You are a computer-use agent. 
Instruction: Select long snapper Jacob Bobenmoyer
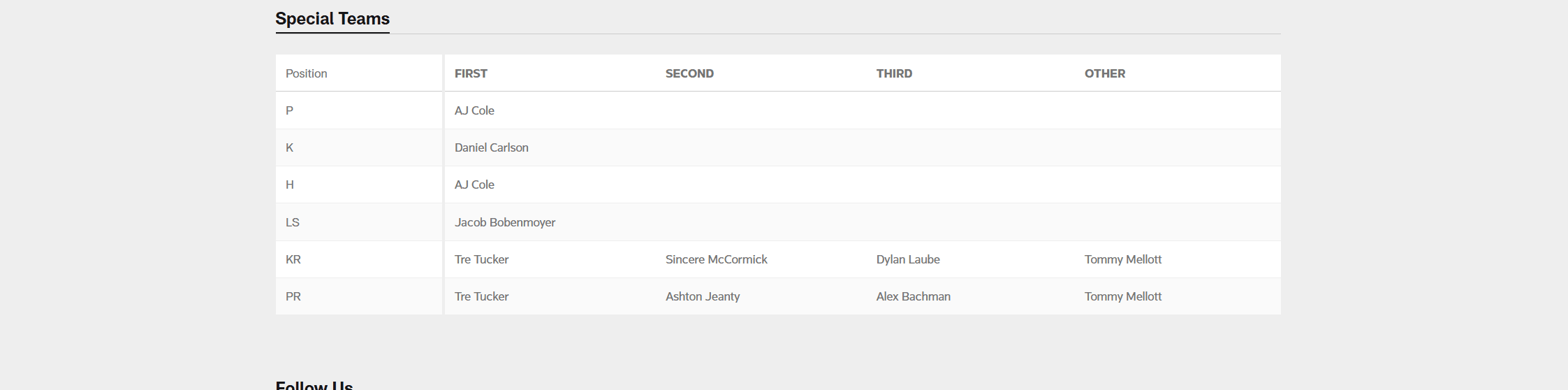pos(504,222)
